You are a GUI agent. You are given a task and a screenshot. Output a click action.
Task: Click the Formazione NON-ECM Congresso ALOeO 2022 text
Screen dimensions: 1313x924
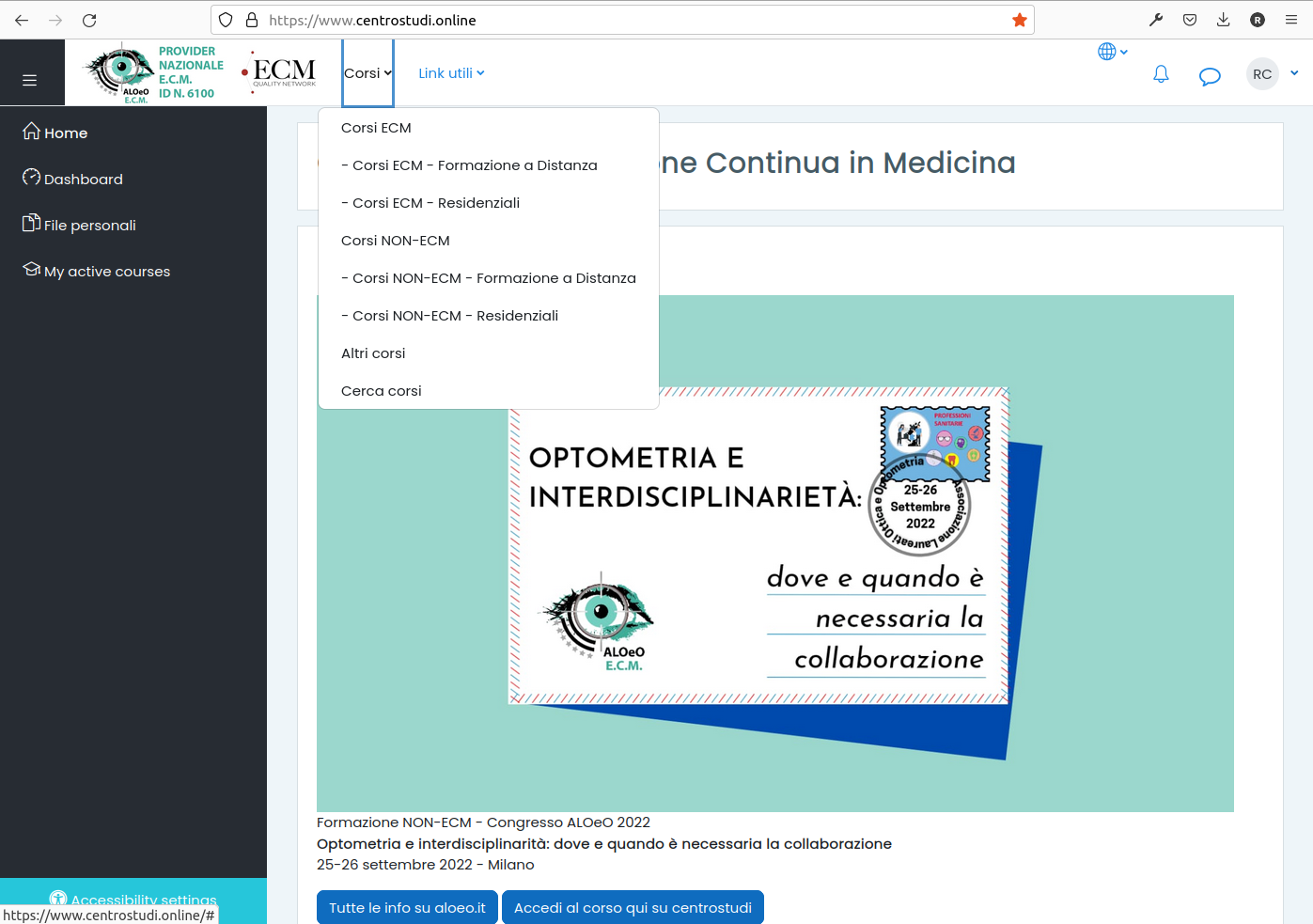[483, 822]
